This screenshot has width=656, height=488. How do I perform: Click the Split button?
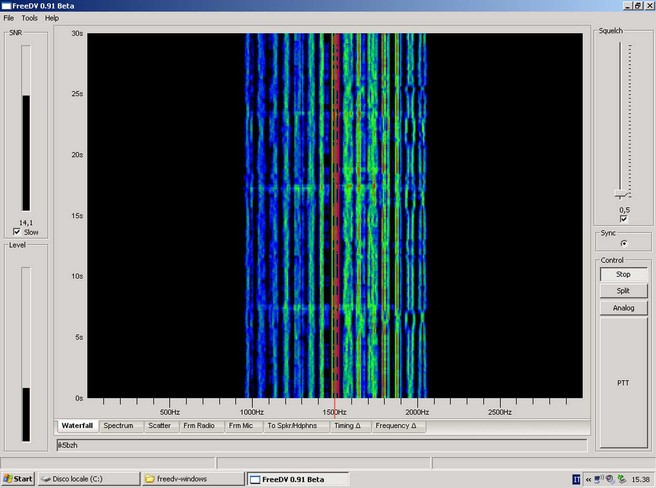coord(623,291)
